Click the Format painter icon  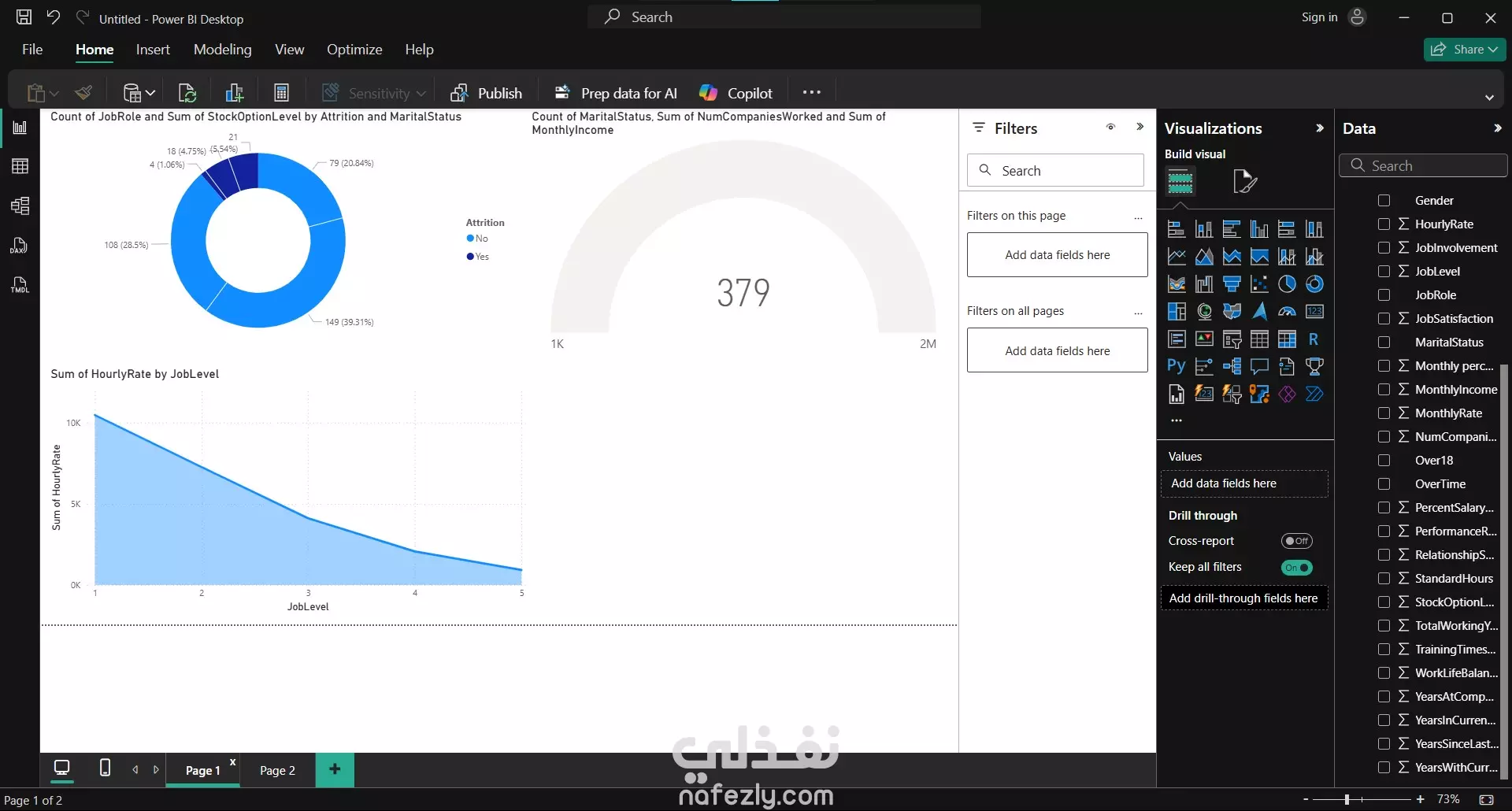pos(83,93)
